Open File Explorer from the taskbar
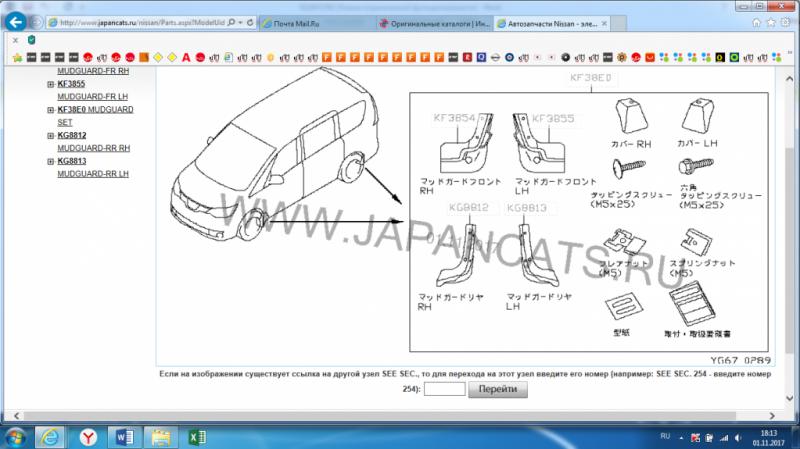The width and height of the screenshot is (800, 449). tap(161, 437)
